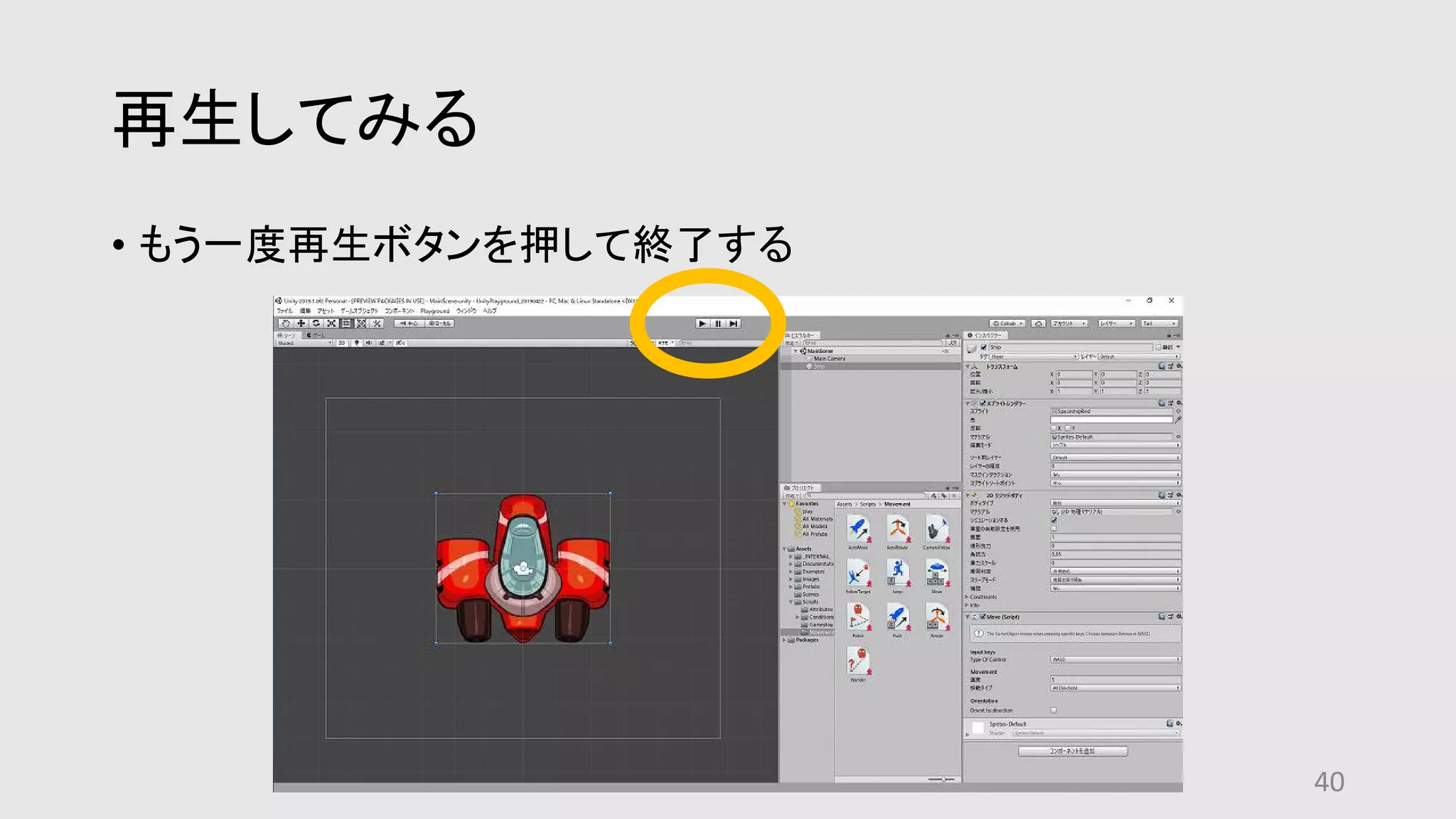Toggle the pivot/center handle position button

click(x=409, y=323)
